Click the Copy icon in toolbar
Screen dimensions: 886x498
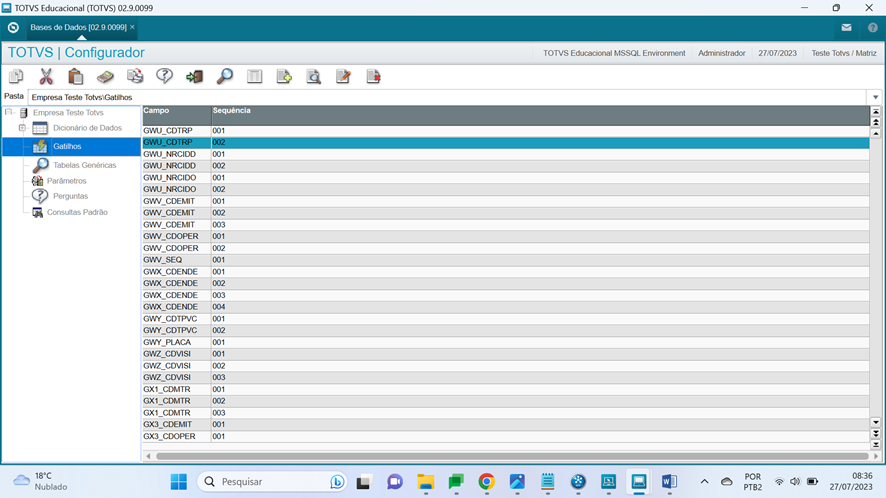pos(16,76)
